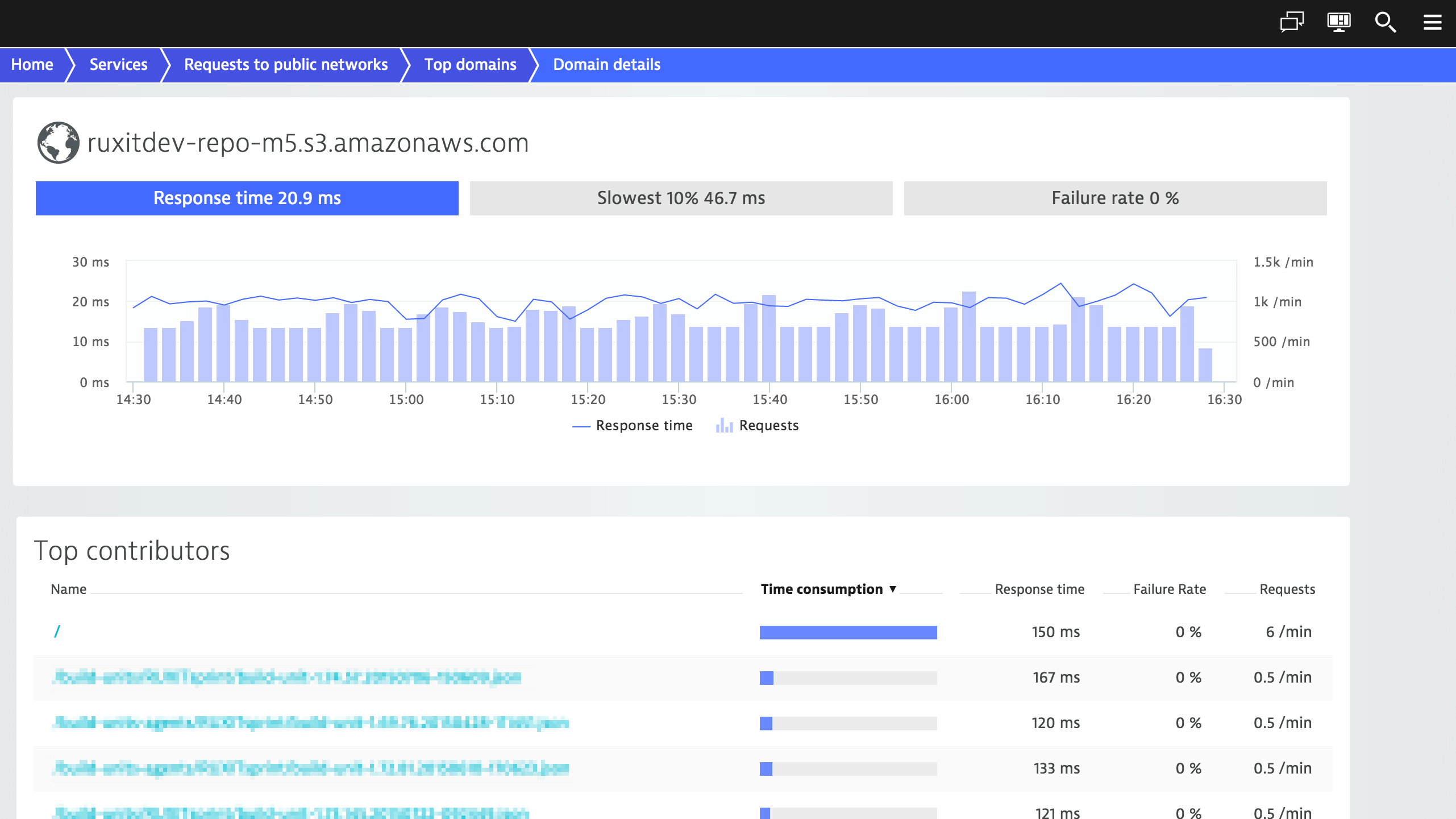1456x819 pixels.
Task: Click the ruxitdev-repo-m5.s3.amazonaws.com title
Action: [x=308, y=143]
